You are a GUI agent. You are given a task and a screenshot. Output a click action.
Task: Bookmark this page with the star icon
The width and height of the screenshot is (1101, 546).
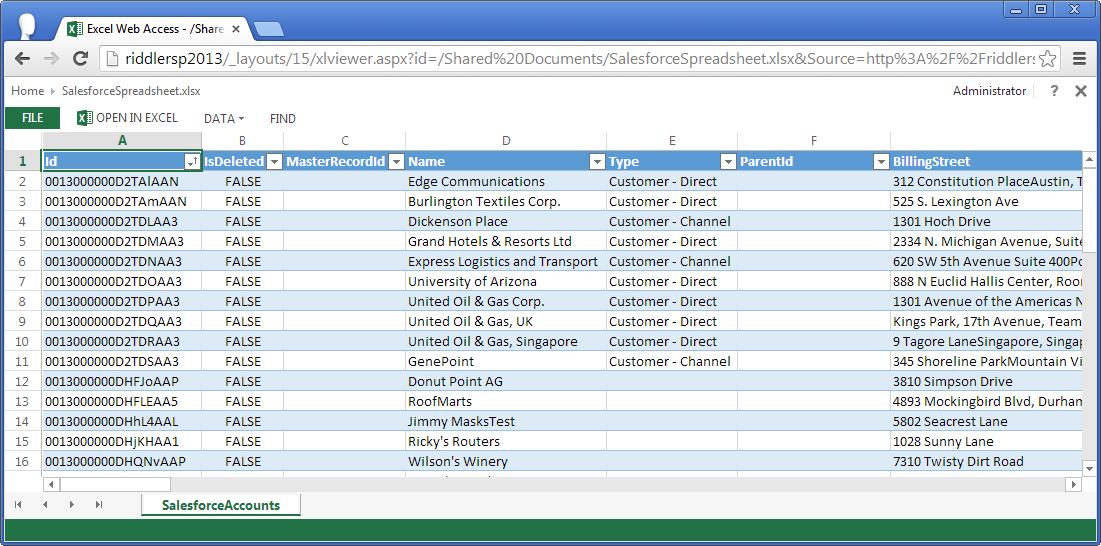pyautogui.click(x=1047, y=59)
